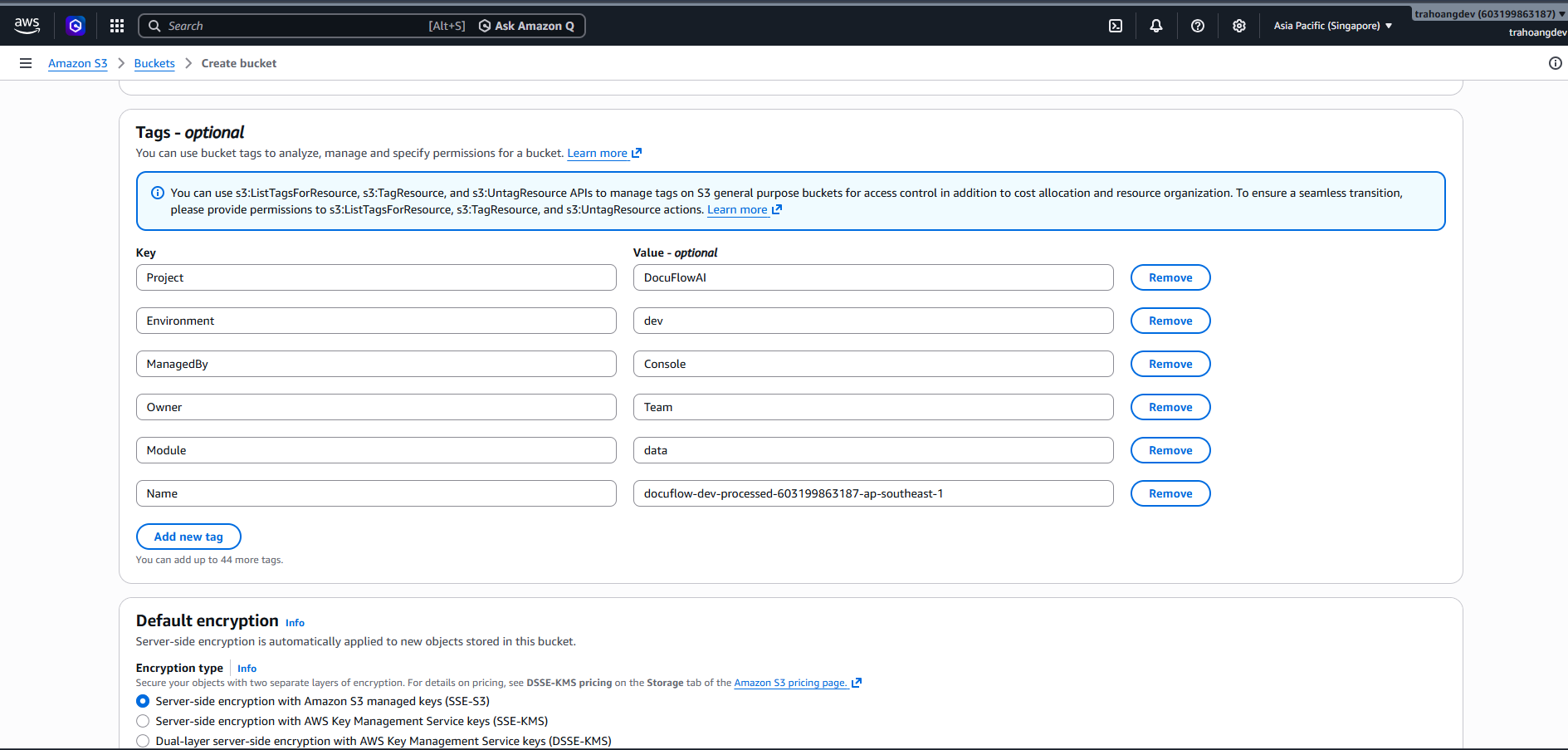Open the services grid menu
1568x750 pixels.
click(117, 26)
